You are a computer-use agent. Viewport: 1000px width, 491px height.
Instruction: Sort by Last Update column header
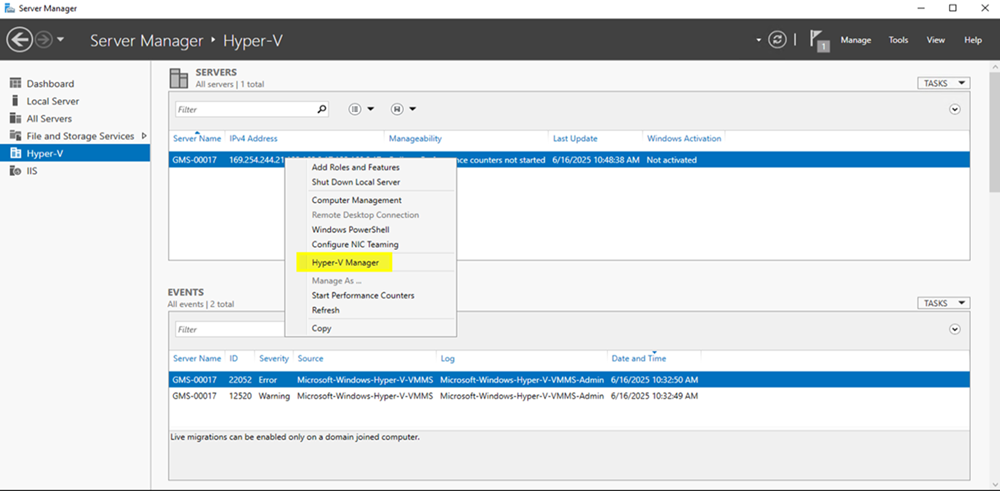point(574,139)
